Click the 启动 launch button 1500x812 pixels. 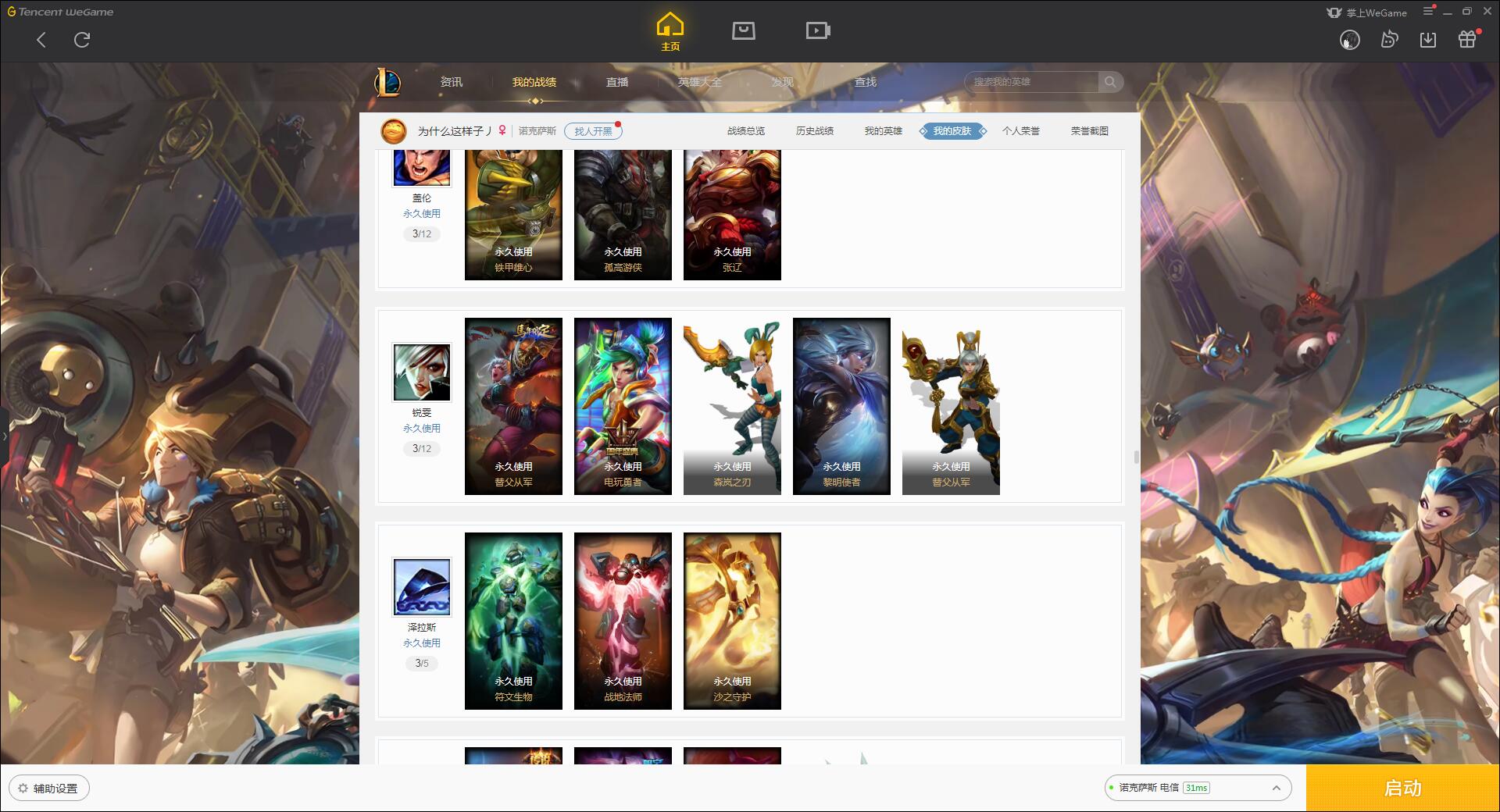[1402, 789]
